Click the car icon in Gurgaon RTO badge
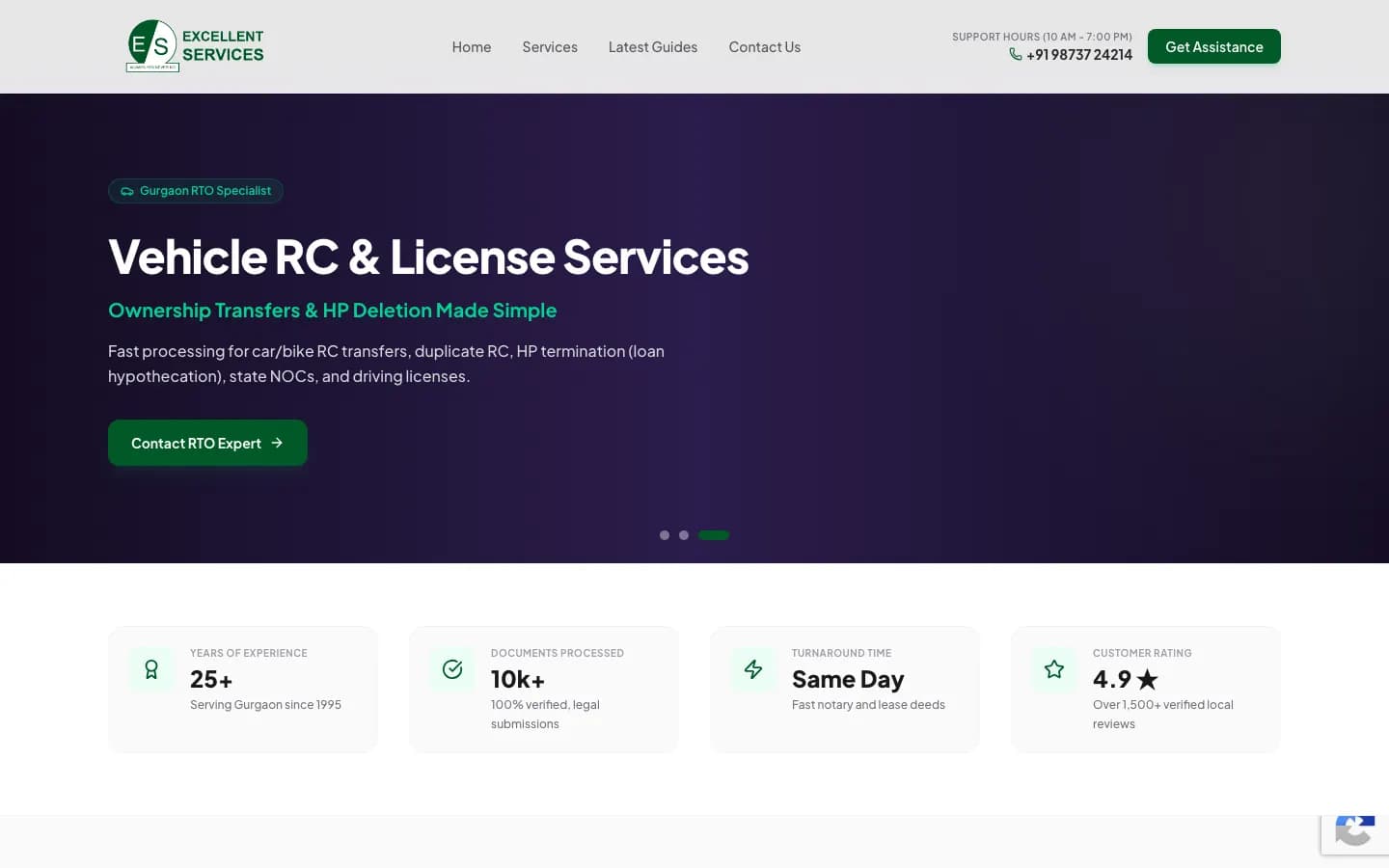Image resolution: width=1389 pixels, height=868 pixels. pyautogui.click(x=127, y=191)
